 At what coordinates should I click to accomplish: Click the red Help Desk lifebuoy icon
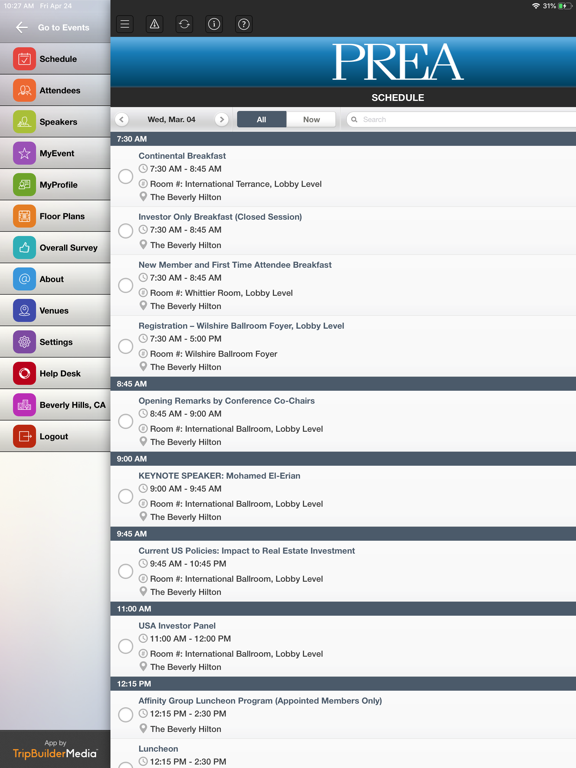coord(24,373)
